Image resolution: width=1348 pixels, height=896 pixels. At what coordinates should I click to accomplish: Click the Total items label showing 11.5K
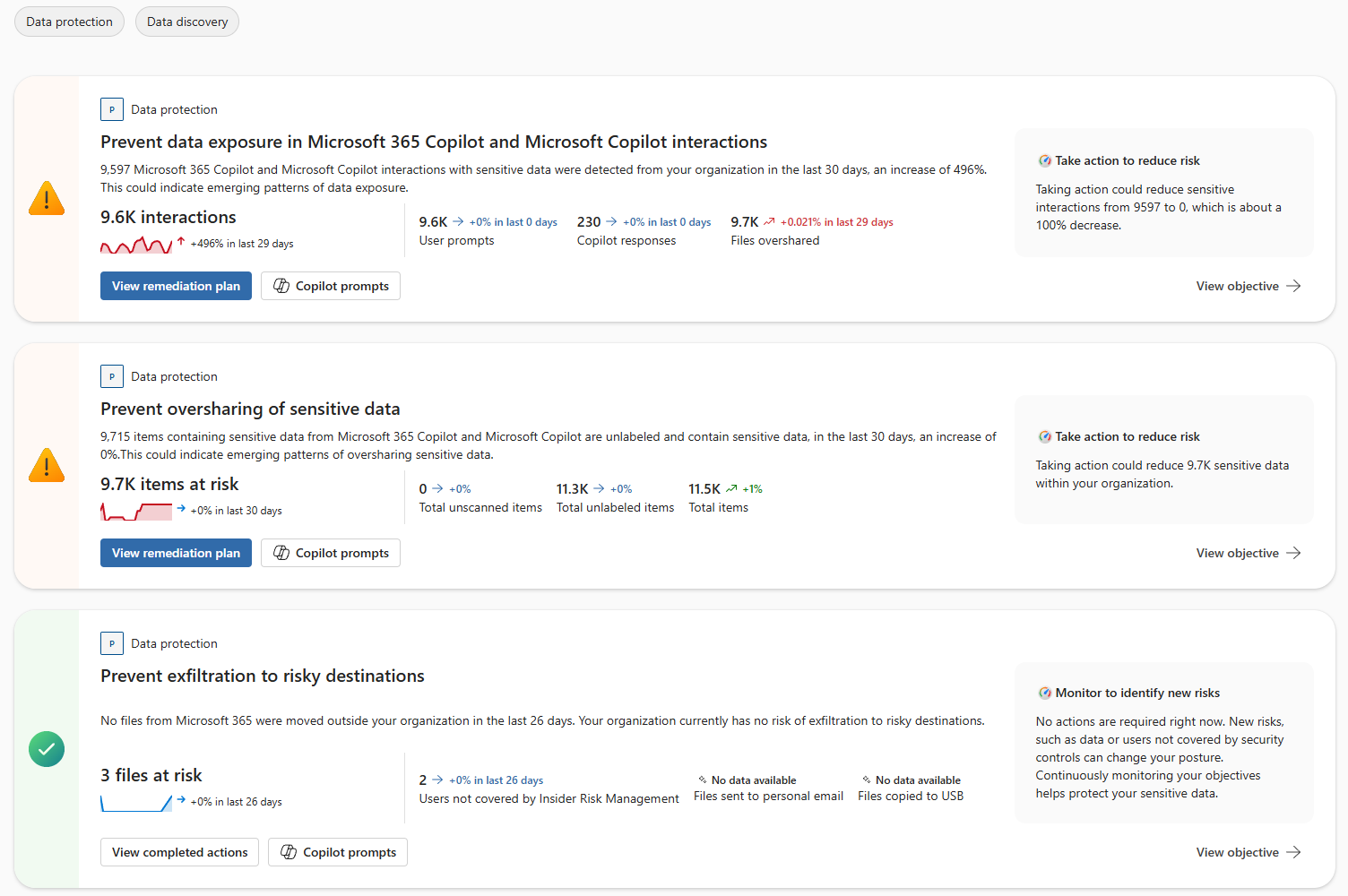(x=718, y=507)
